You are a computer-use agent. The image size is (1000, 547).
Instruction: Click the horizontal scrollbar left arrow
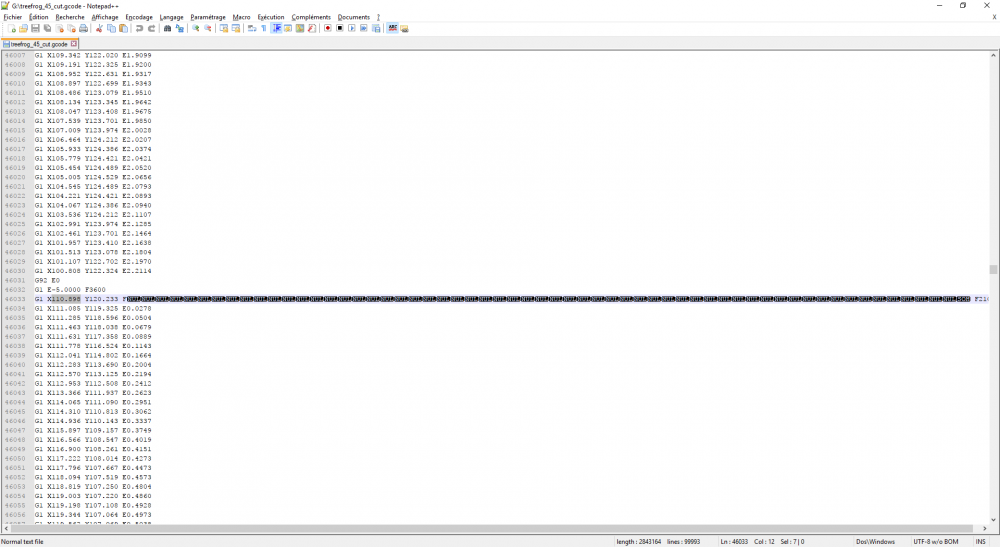pyautogui.click(x=6, y=528)
